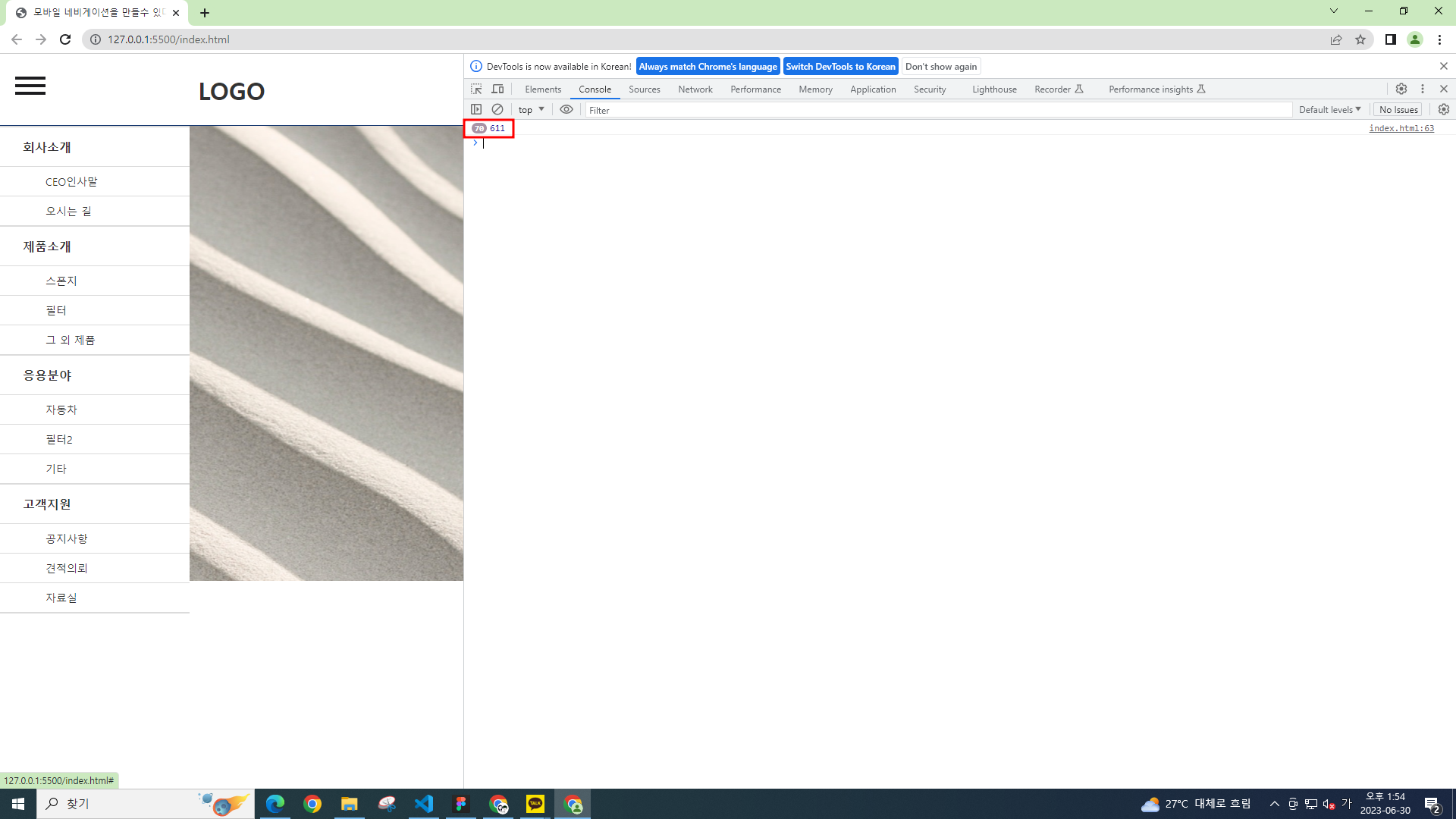Click the clear console icon
The width and height of the screenshot is (1456, 819).
(497, 109)
